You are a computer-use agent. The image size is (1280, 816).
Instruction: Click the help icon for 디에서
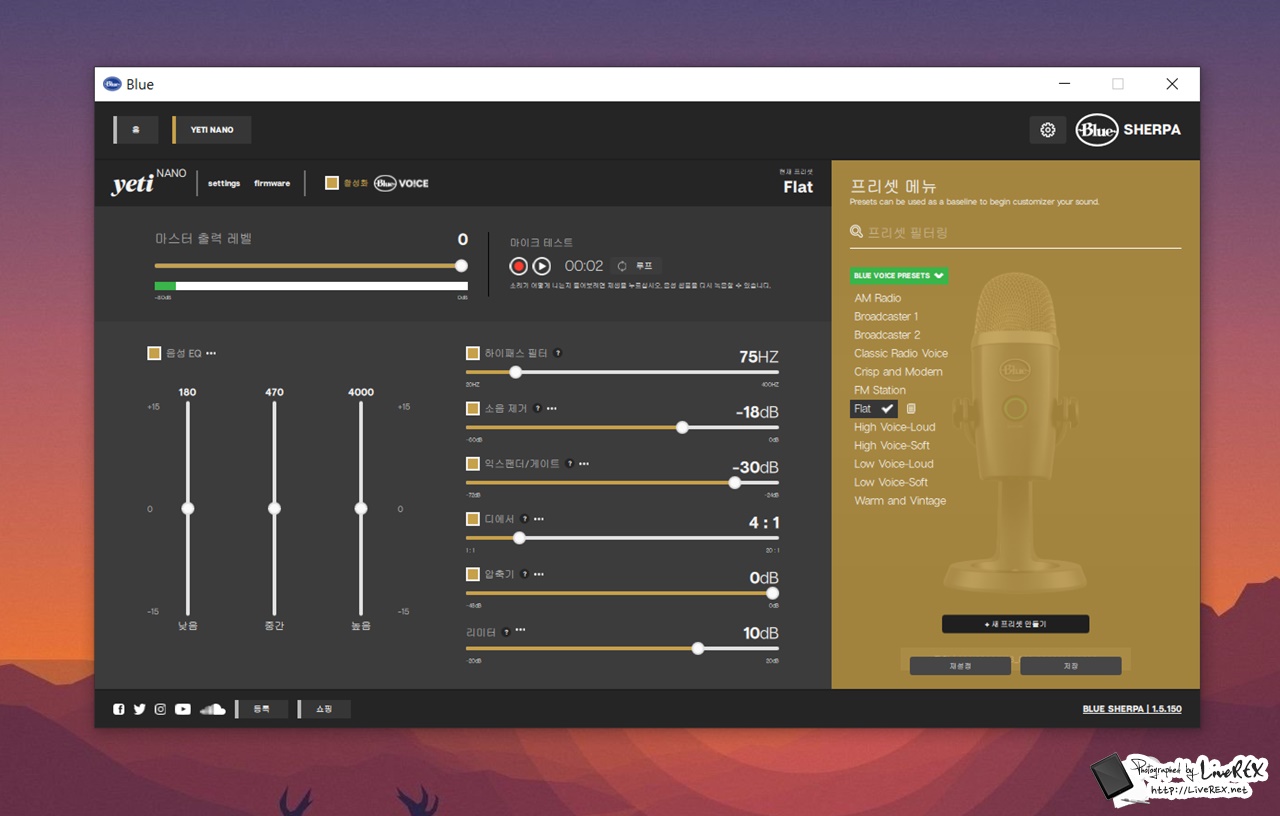pyautogui.click(x=524, y=519)
